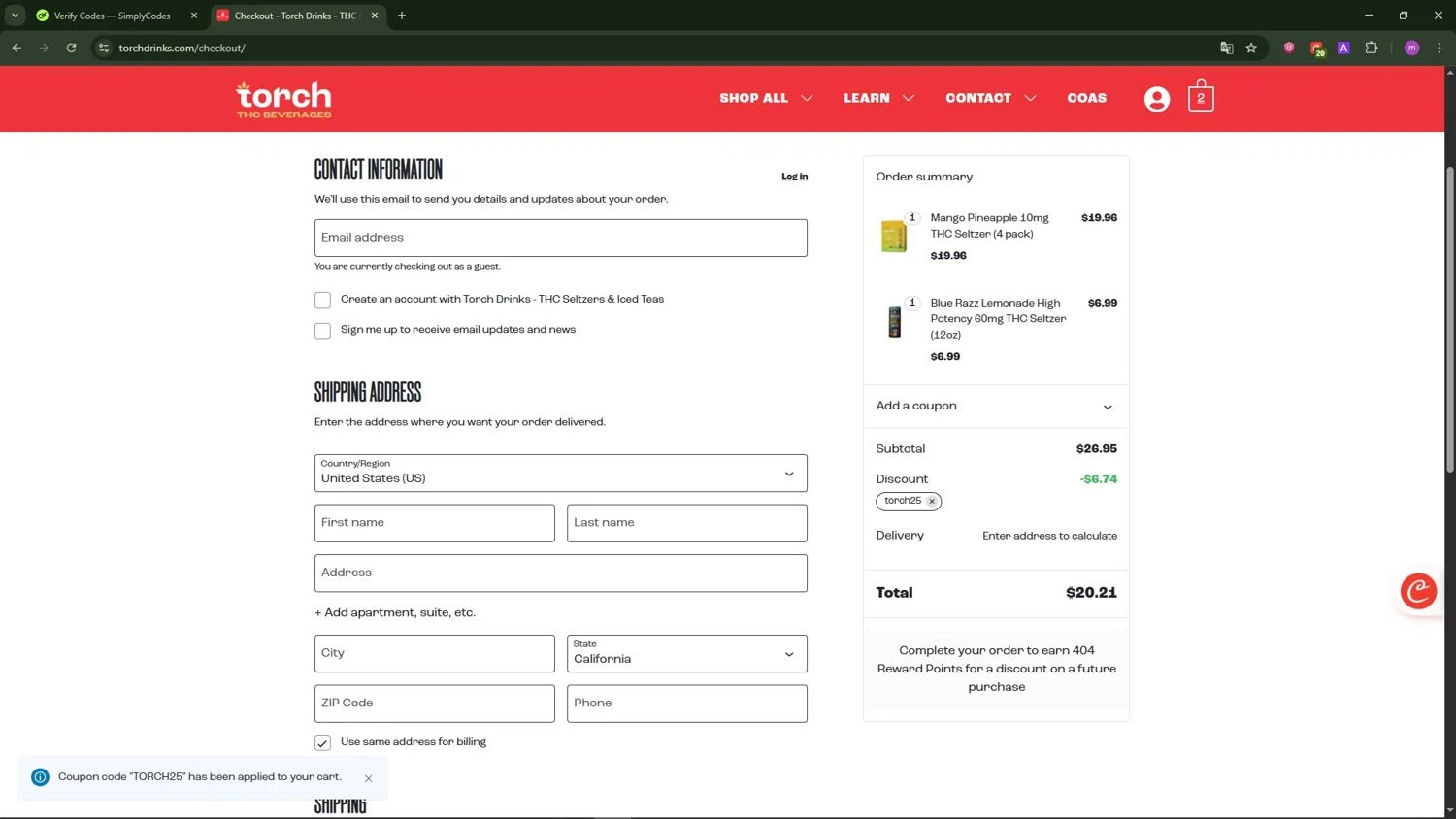The height and width of the screenshot is (819, 1456).
Task: Focus the Last name field
Action: [687, 523]
